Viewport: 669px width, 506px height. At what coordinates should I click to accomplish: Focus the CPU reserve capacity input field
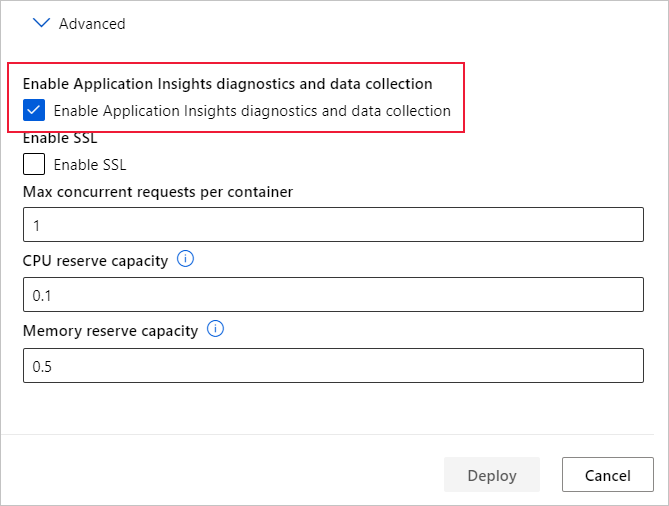tap(333, 295)
